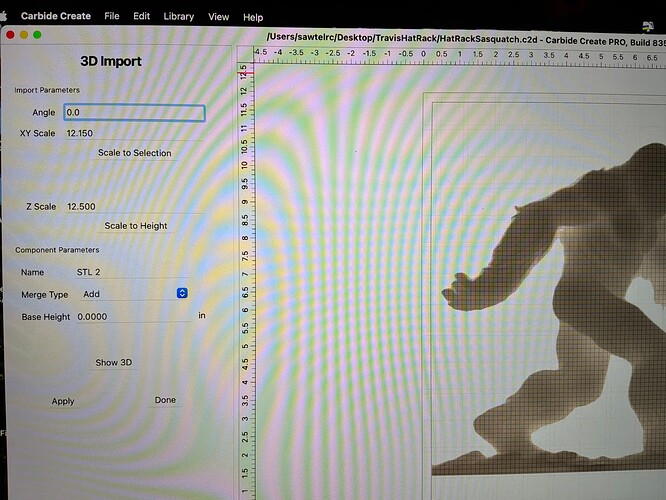Viewport: 666px width, 500px height.
Task: Click the Scale to Height button
Action: (136, 226)
